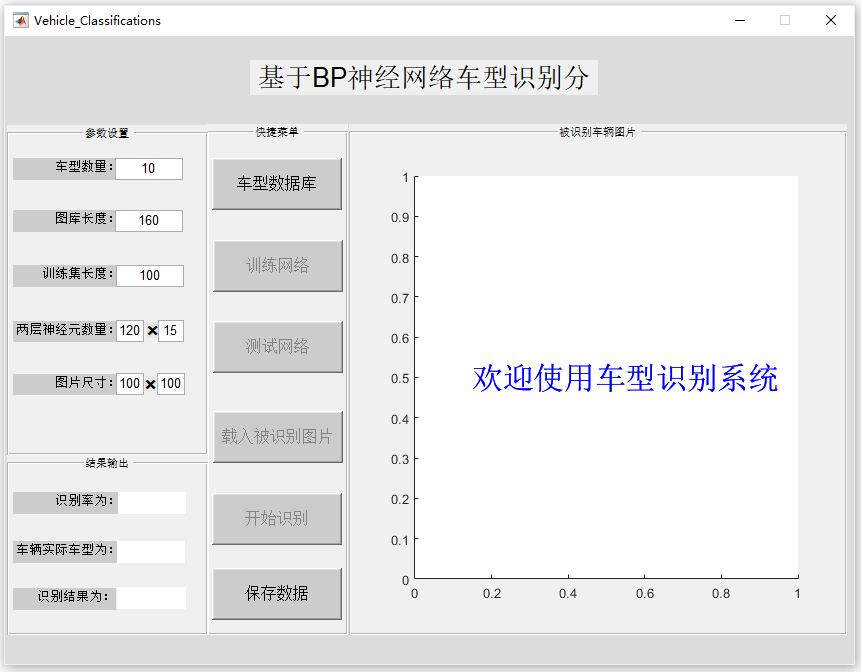The image size is (861, 672).
Task: Click the 保存数据 save data button
Action: pyautogui.click(x=277, y=594)
